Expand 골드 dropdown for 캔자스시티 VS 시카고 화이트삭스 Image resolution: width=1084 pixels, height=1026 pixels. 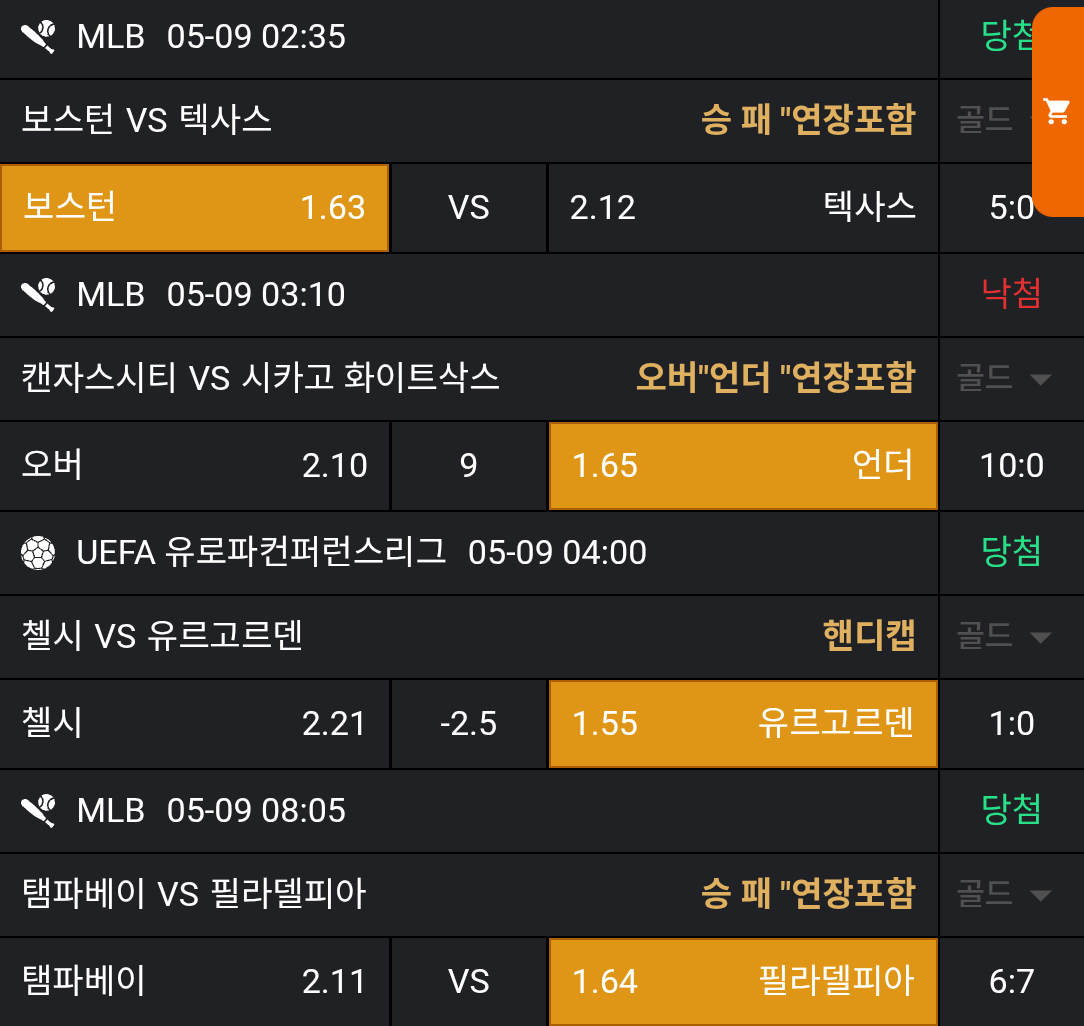pyautogui.click(x=1004, y=379)
